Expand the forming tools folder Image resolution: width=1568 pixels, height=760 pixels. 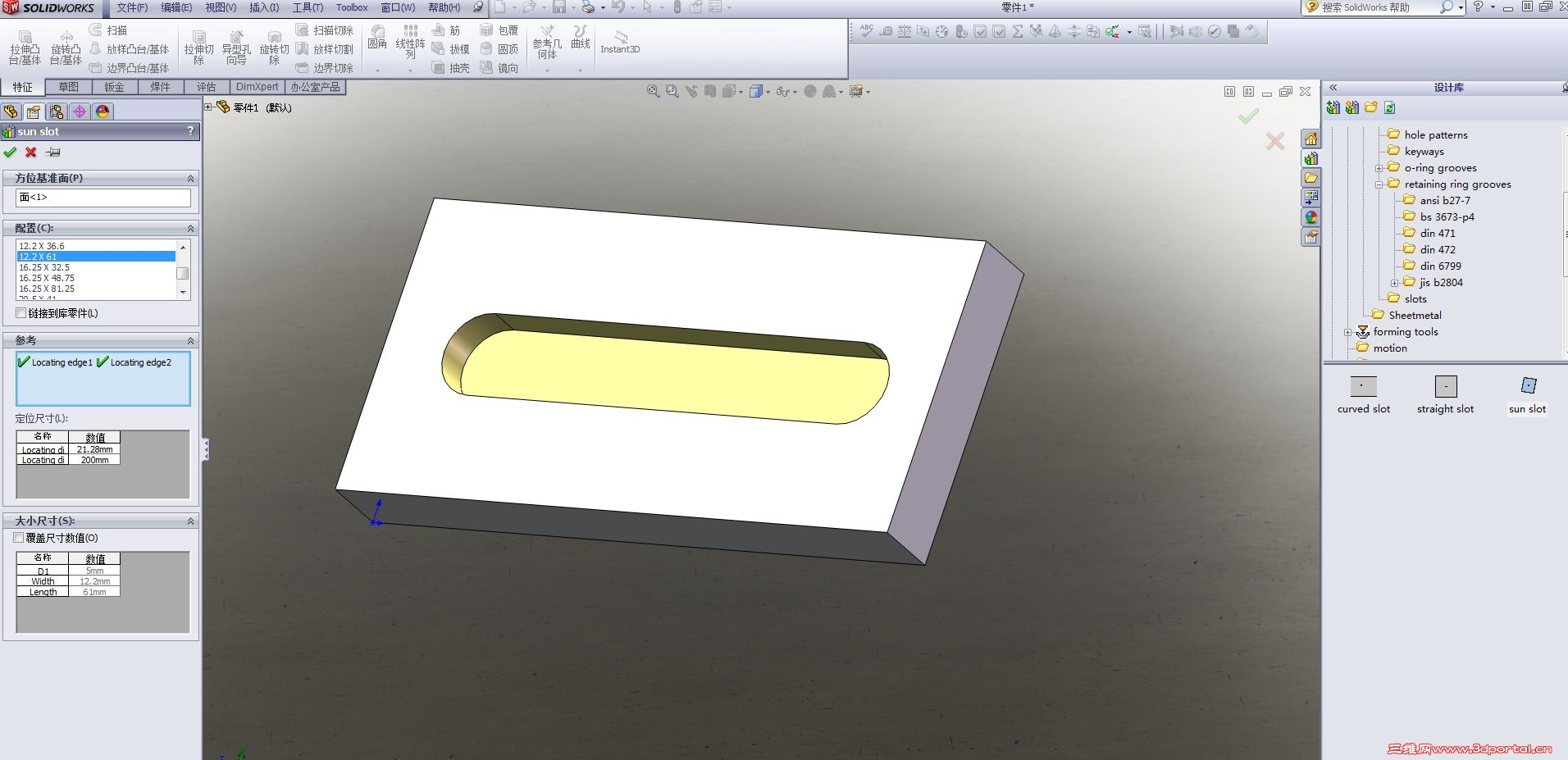[1347, 332]
